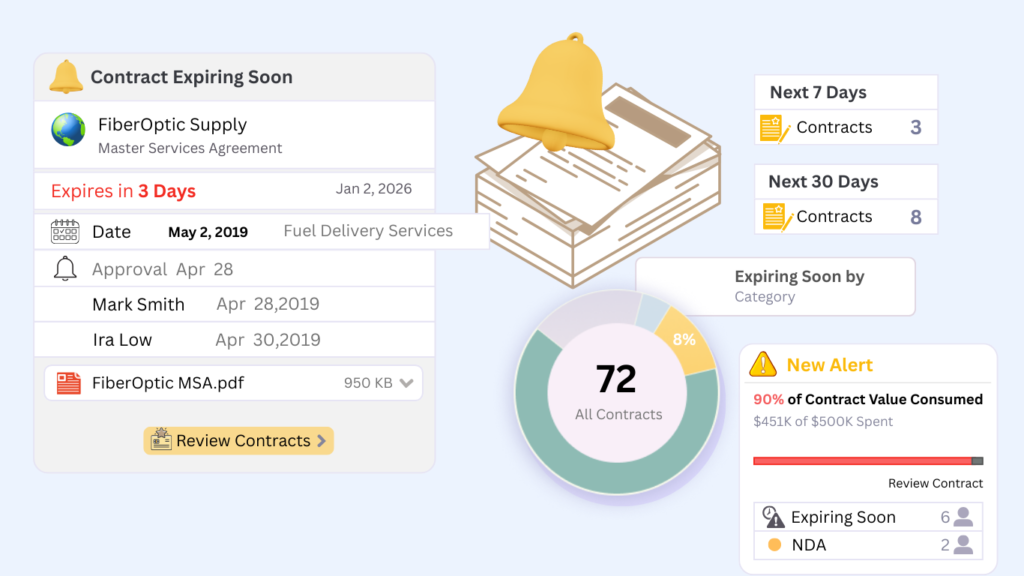This screenshot has width=1024, height=576.
Task: Click the calendar icon beside Date
Action: (x=65, y=232)
